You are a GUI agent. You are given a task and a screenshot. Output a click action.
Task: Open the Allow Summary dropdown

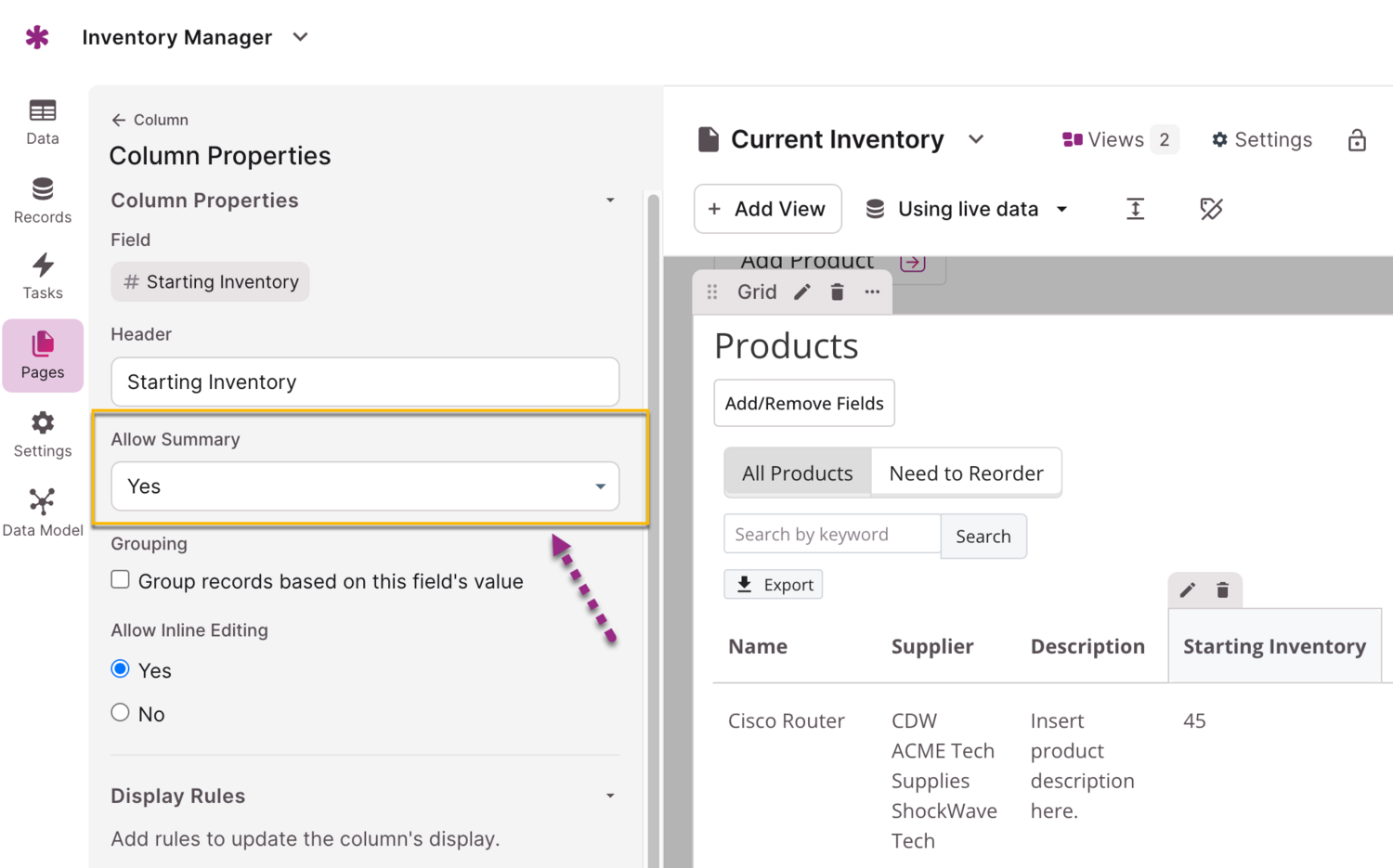(365, 486)
